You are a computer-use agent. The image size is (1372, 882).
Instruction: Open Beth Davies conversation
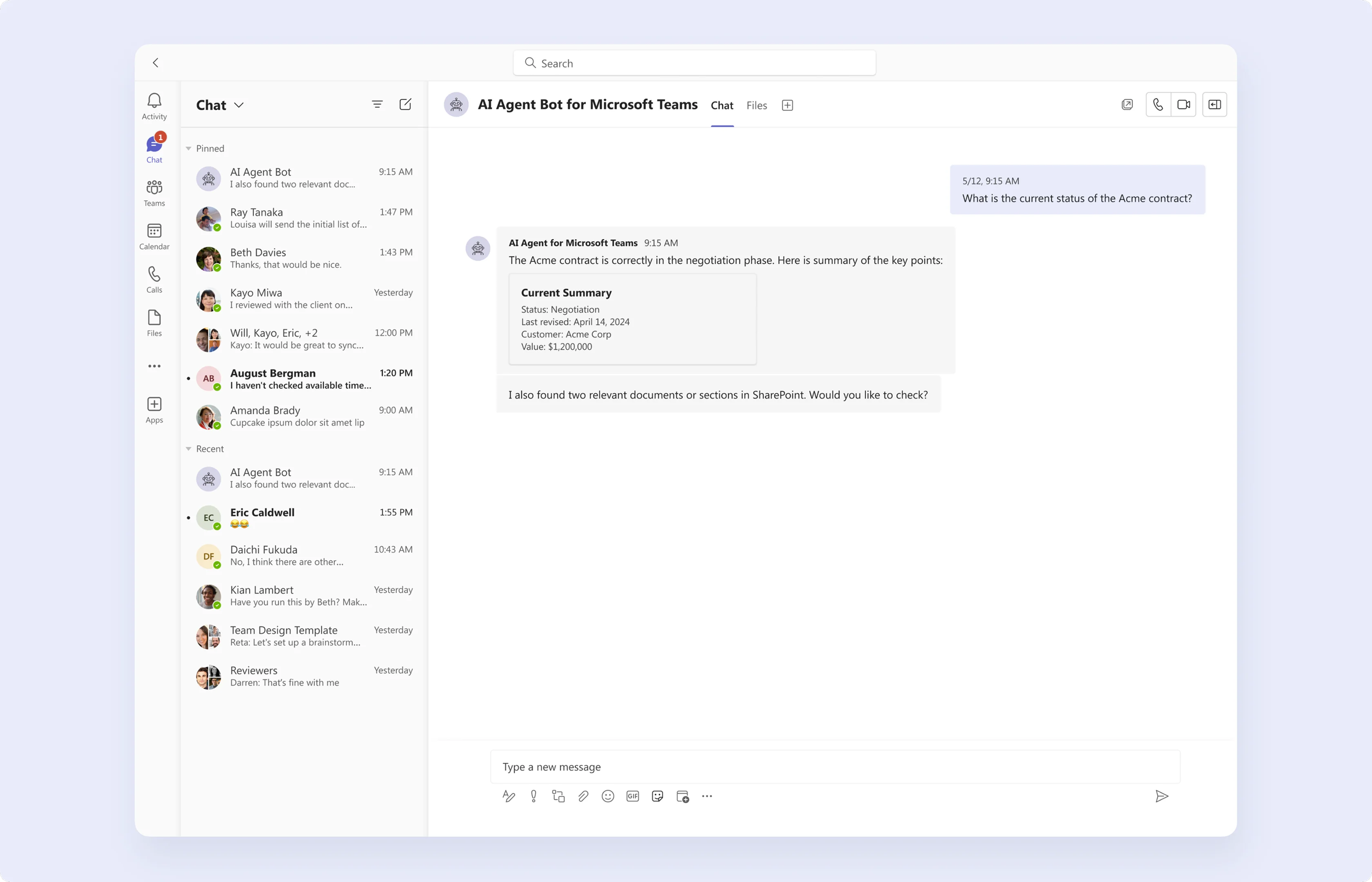click(x=304, y=258)
